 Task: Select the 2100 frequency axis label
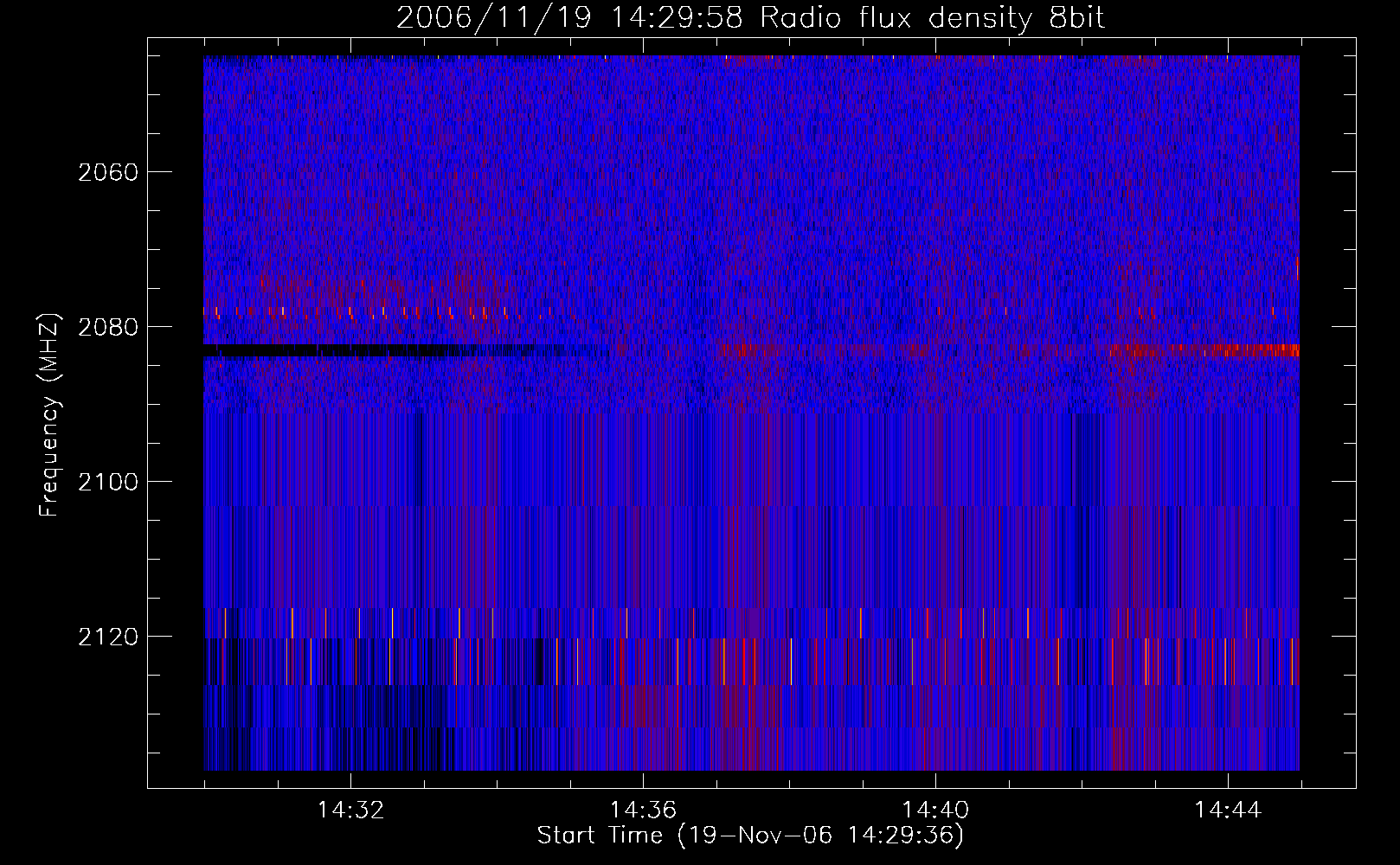tap(108, 482)
